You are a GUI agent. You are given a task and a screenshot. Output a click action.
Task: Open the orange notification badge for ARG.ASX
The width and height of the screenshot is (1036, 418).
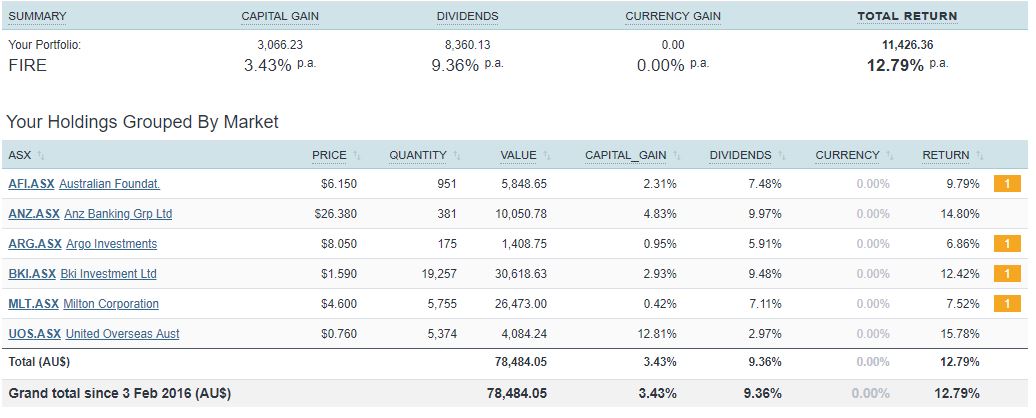1007,244
